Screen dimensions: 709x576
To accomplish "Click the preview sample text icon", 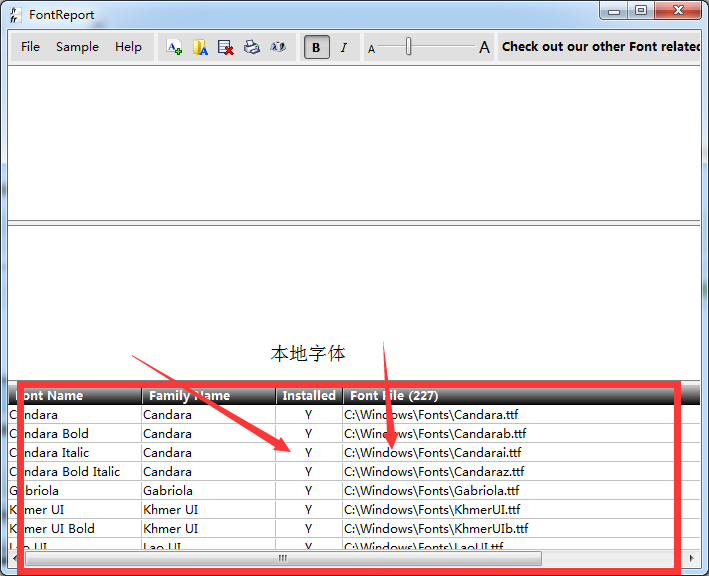I will tap(278, 47).
